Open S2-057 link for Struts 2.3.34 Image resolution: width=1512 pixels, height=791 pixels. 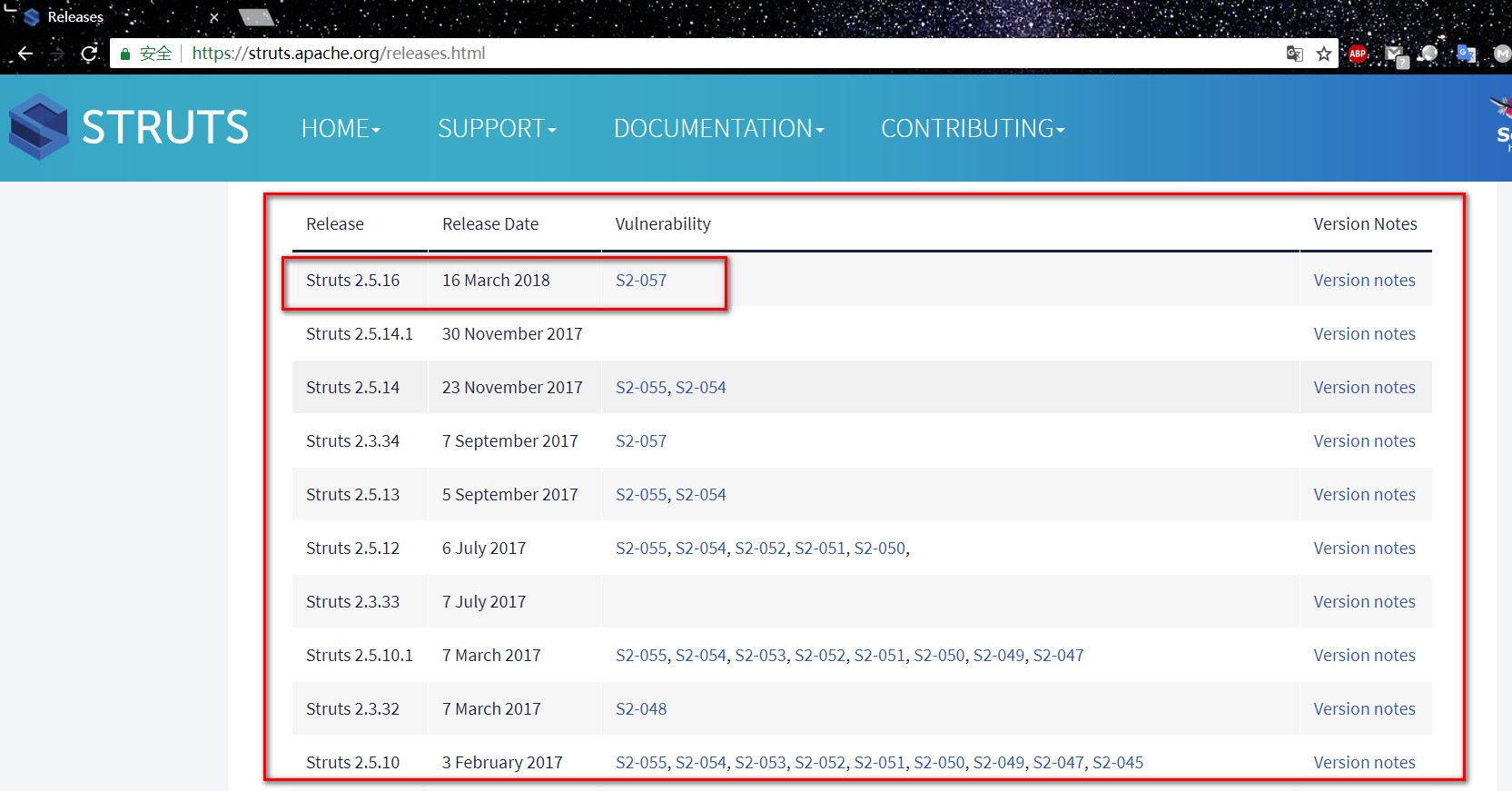641,441
